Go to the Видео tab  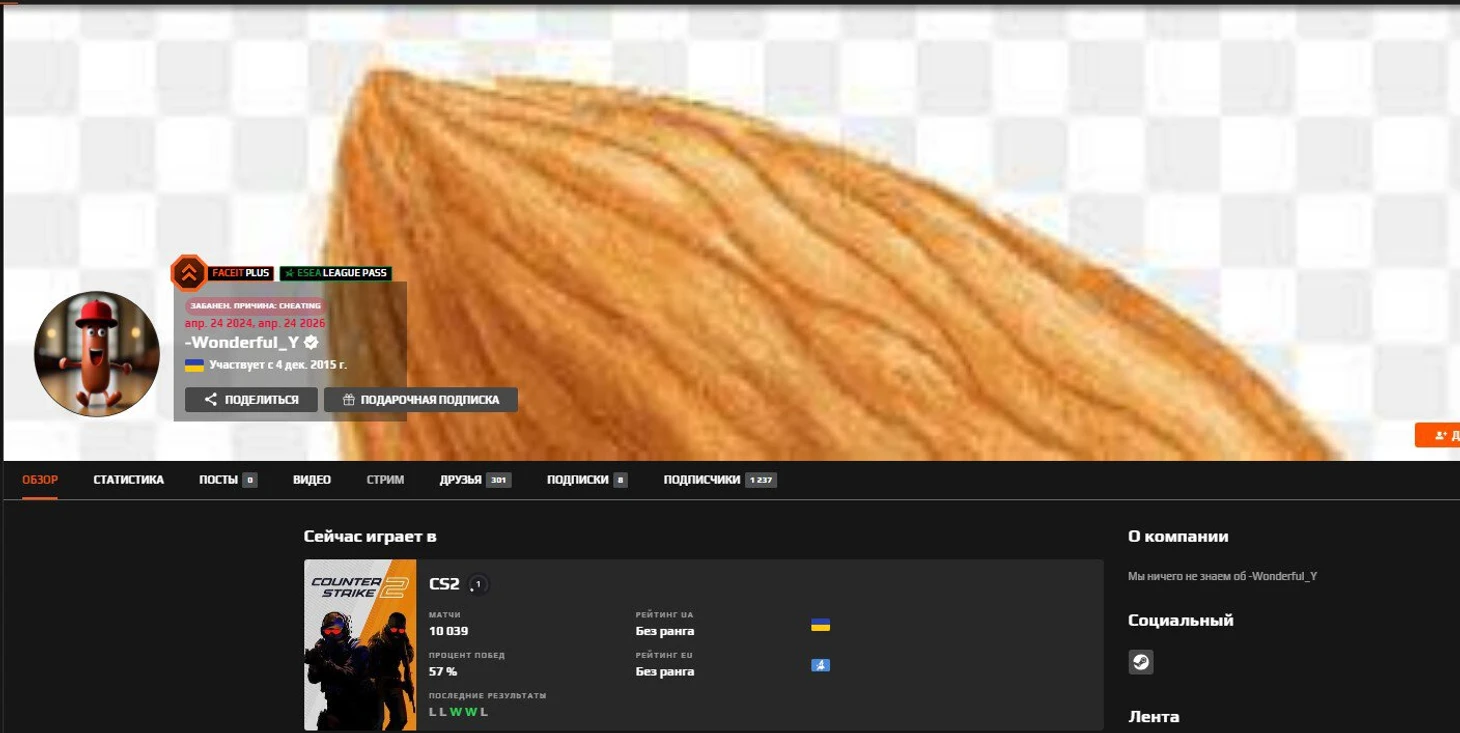(311, 480)
